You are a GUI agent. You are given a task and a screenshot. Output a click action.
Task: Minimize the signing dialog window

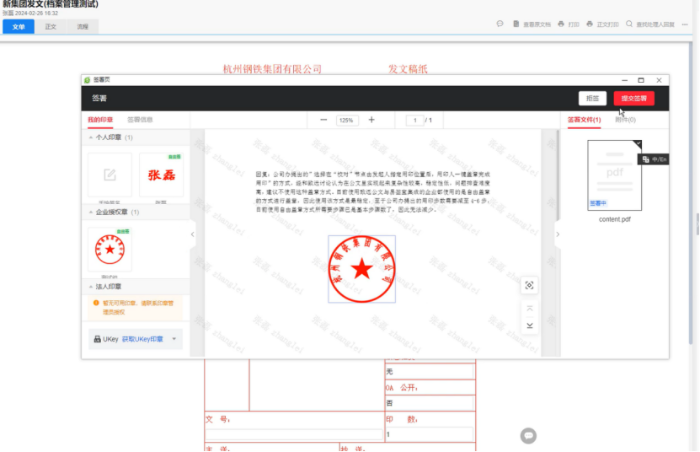click(x=625, y=80)
